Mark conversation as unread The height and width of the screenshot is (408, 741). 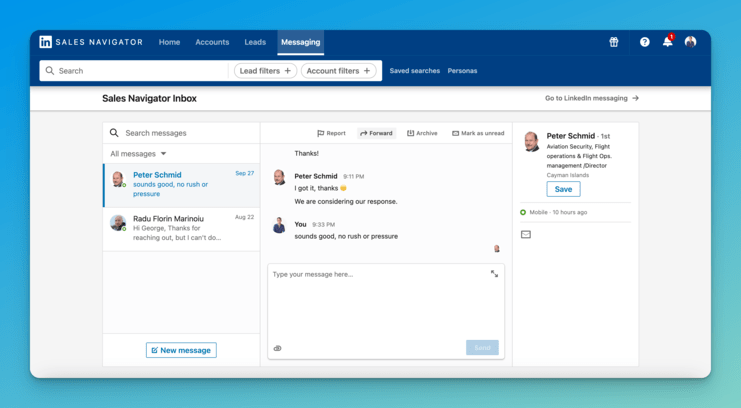(478, 133)
